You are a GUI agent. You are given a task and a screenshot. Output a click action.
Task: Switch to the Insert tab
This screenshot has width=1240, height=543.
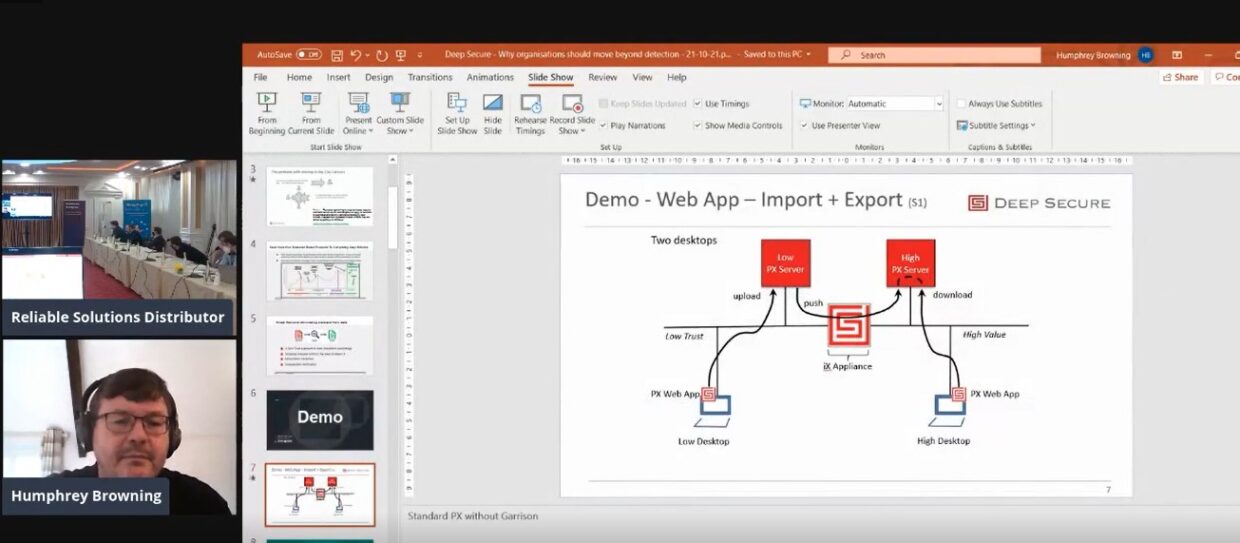click(338, 77)
